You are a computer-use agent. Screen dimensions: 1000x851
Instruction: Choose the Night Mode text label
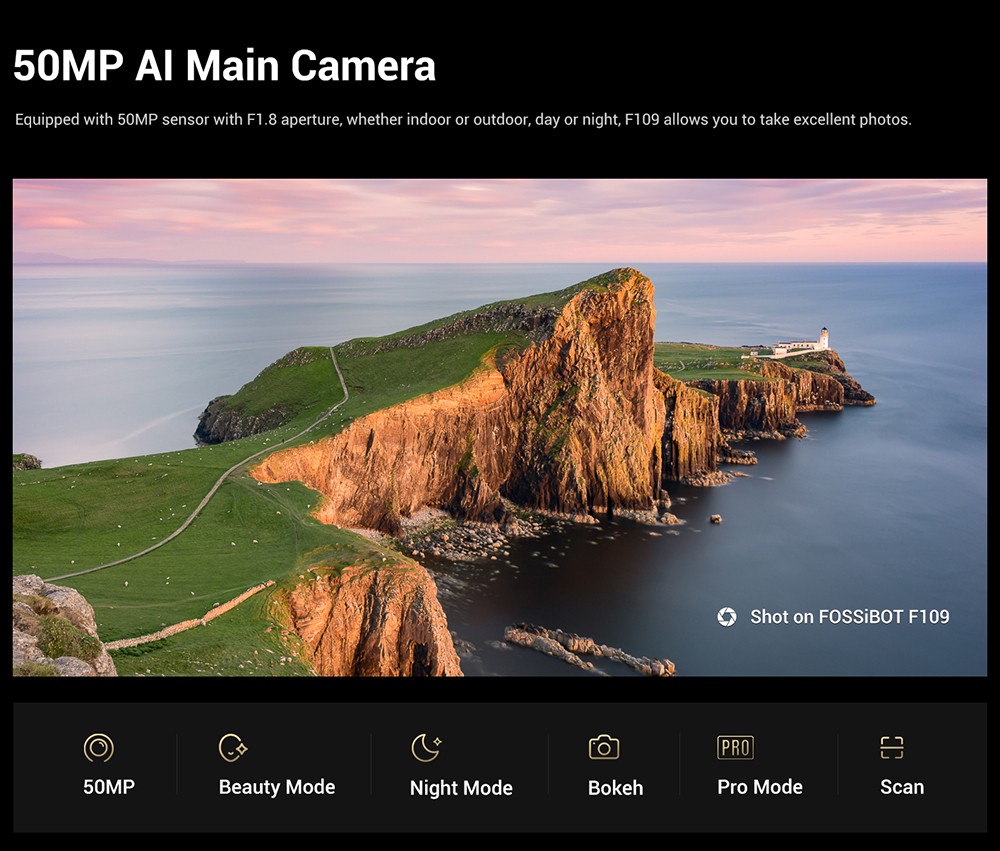tap(461, 788)
